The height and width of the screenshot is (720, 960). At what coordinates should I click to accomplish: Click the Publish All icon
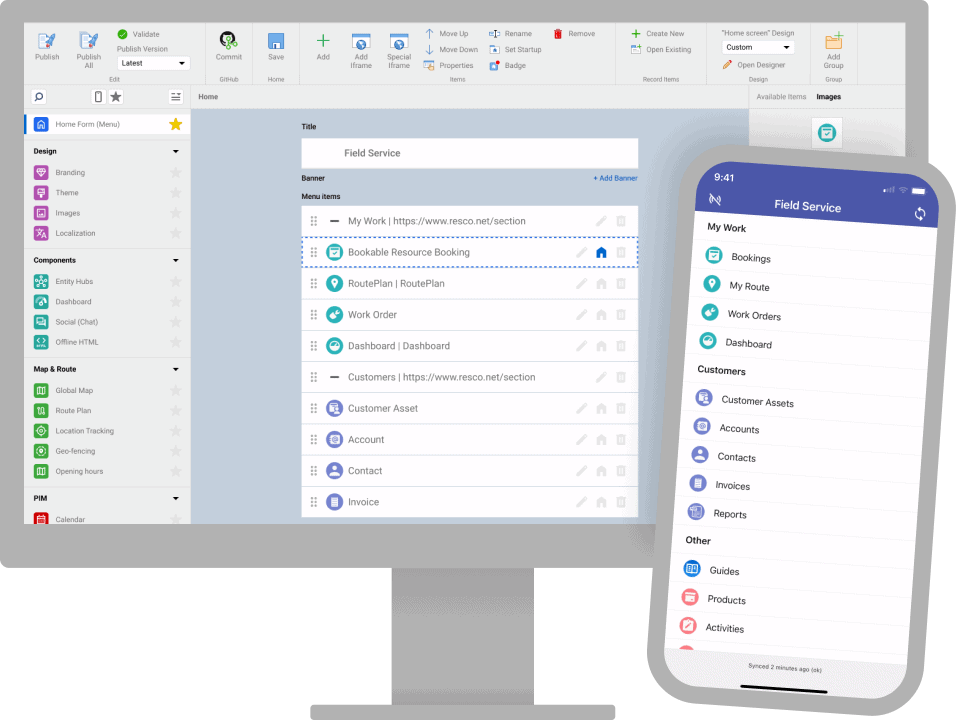click(x=89, y=40)
